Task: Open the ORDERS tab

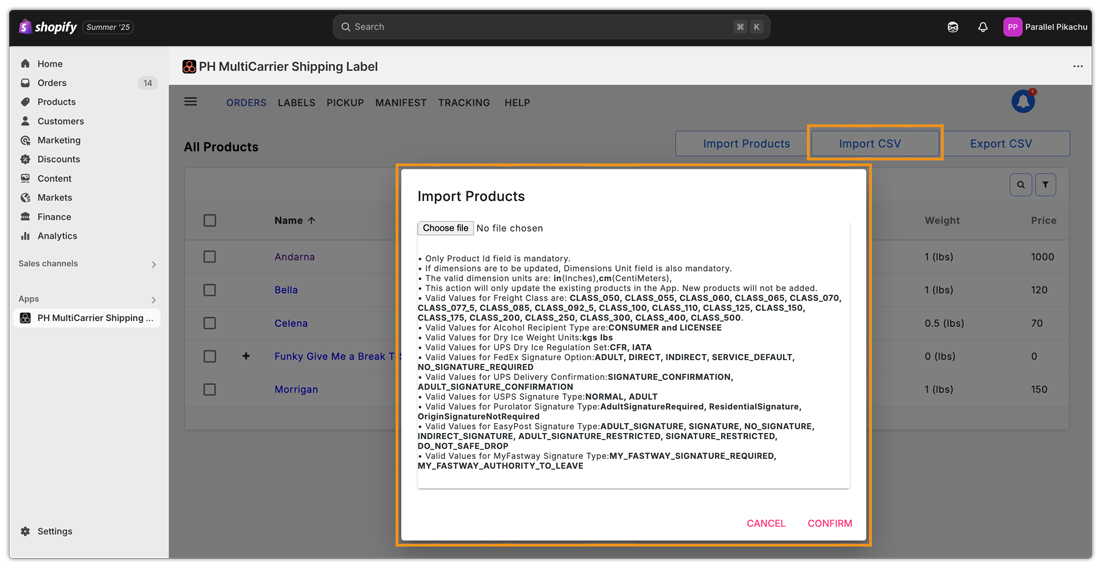Action: [246, 102]
